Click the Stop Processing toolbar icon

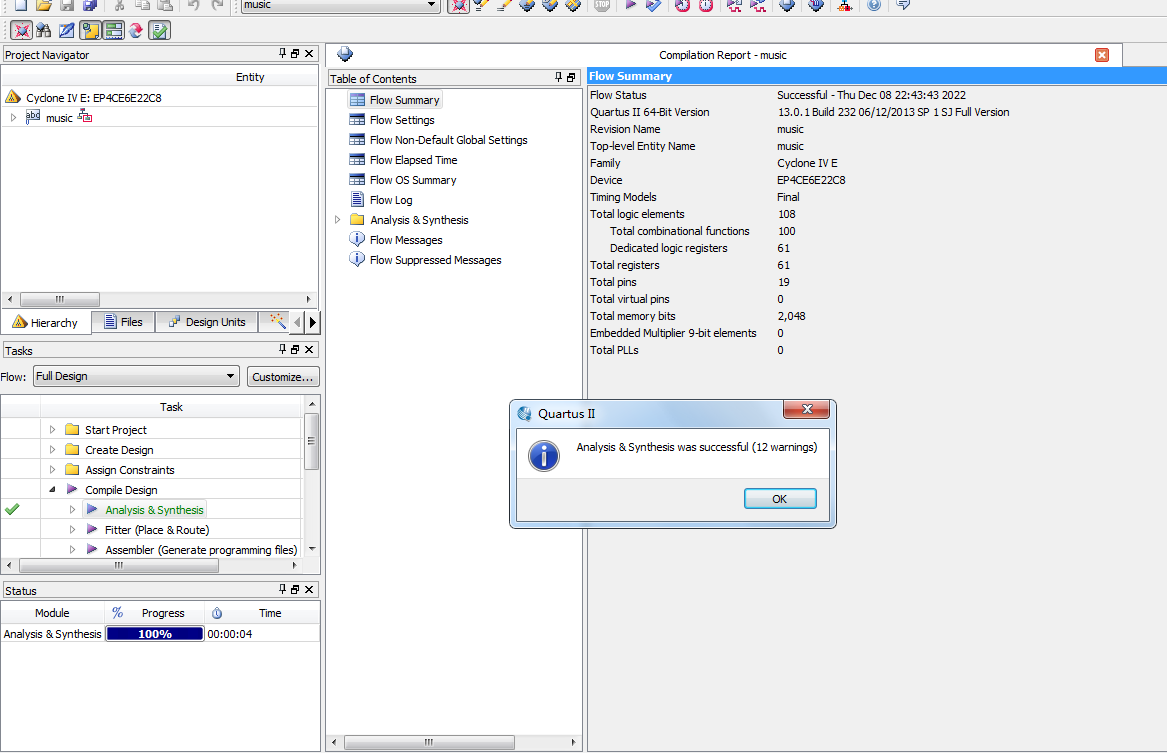tap(602, 5)
